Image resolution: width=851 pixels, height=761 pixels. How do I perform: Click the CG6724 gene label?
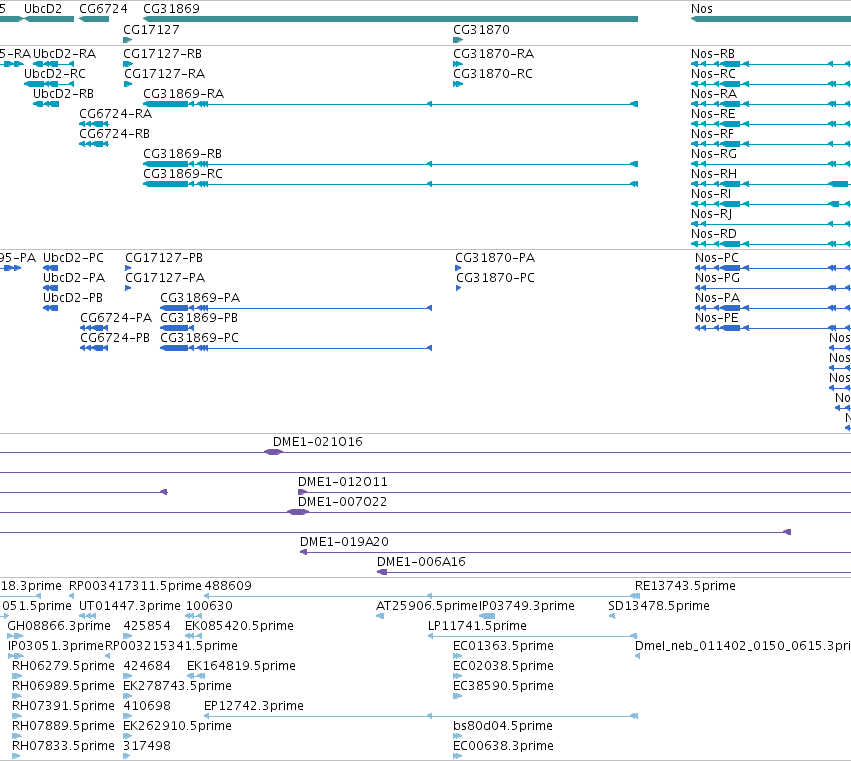[103, 9]
